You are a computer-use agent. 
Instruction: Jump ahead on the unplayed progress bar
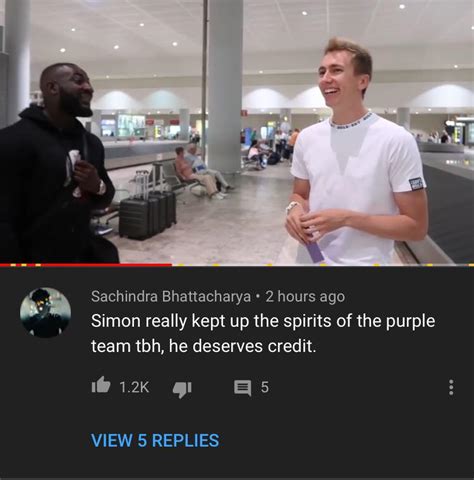click(323, 265)
